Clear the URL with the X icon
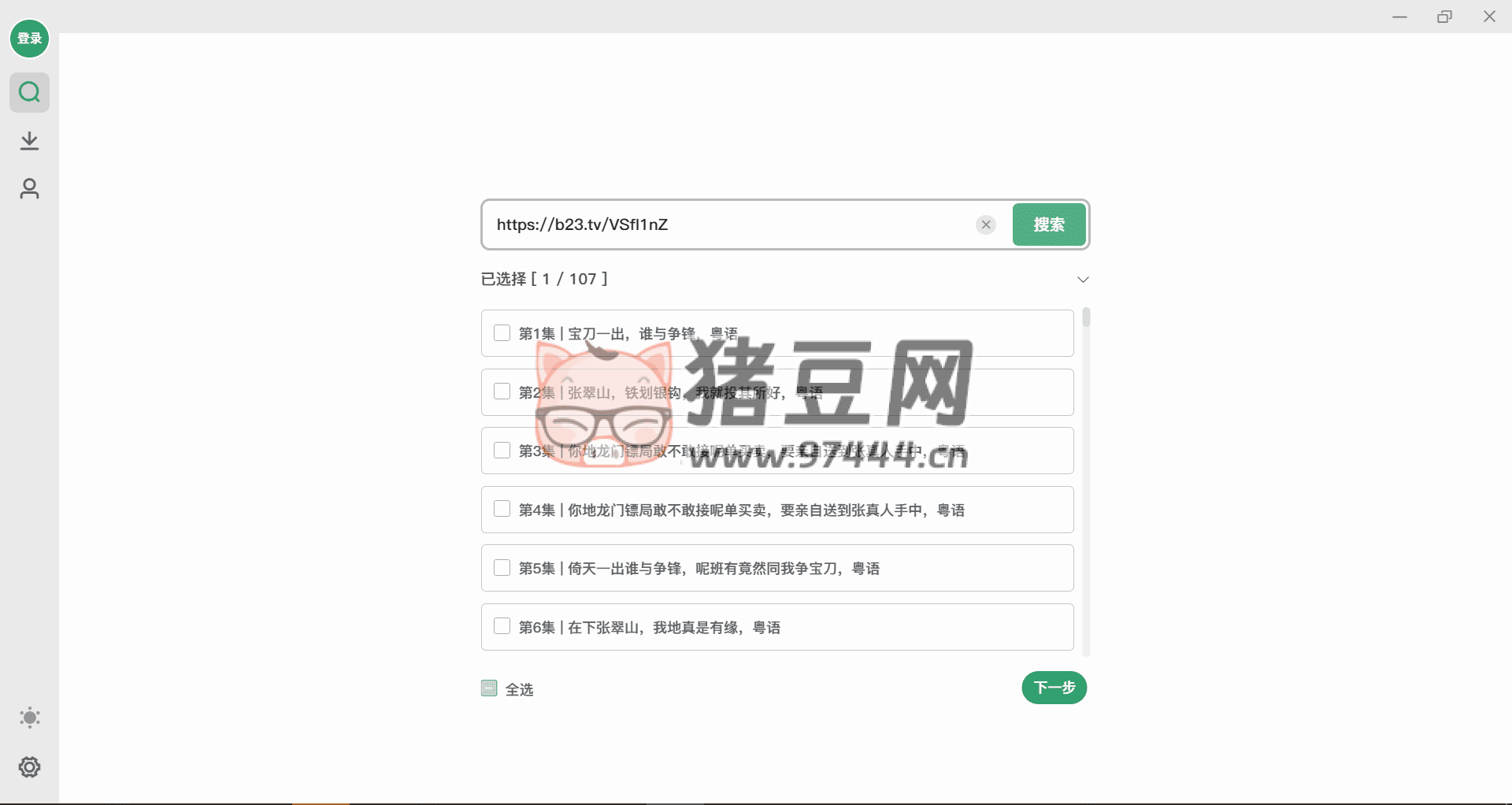This screenshot has height=805, width=1512. [985, 224]
